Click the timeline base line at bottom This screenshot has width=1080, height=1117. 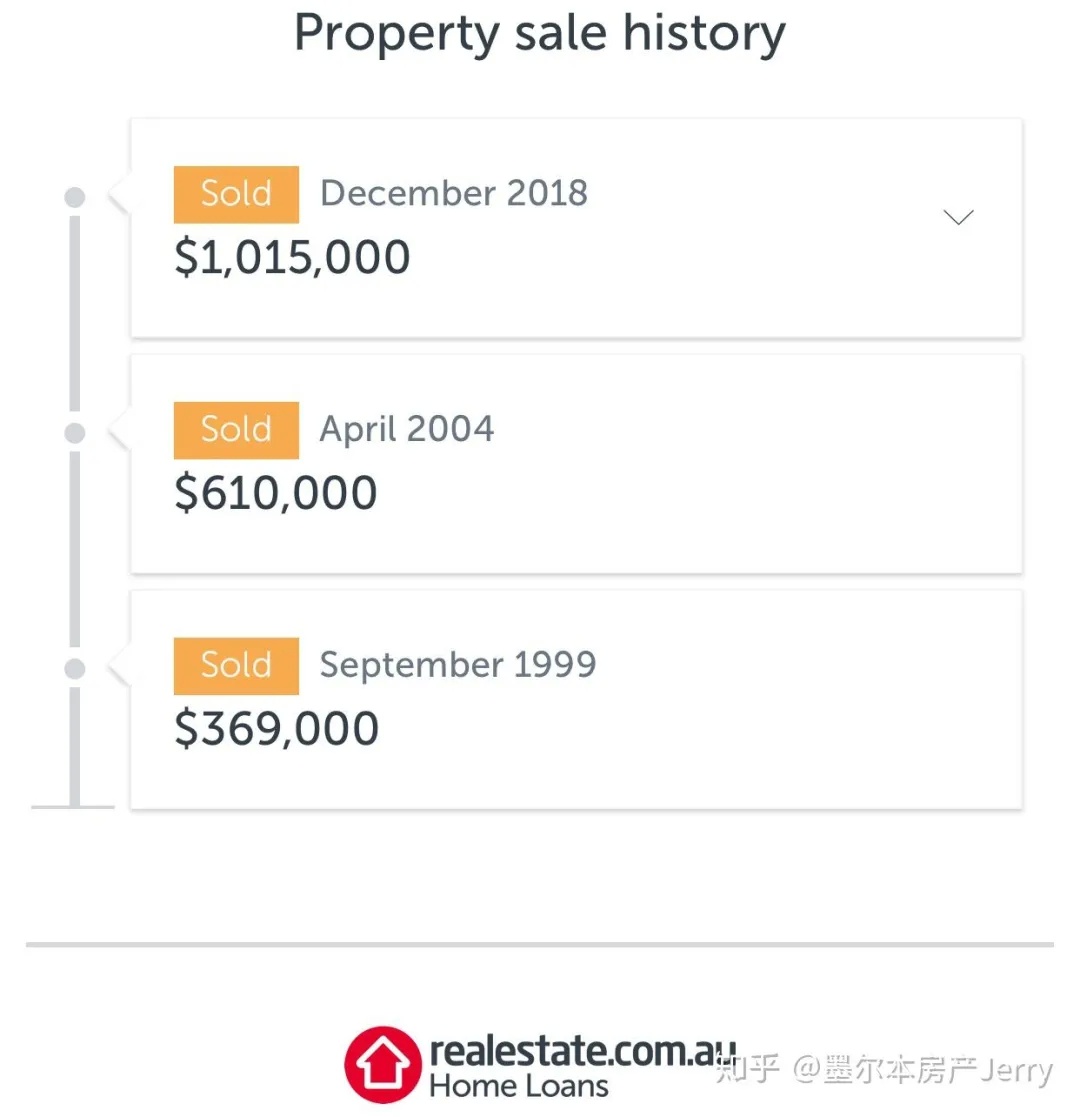pyautogui.click(x=73, y=807)
